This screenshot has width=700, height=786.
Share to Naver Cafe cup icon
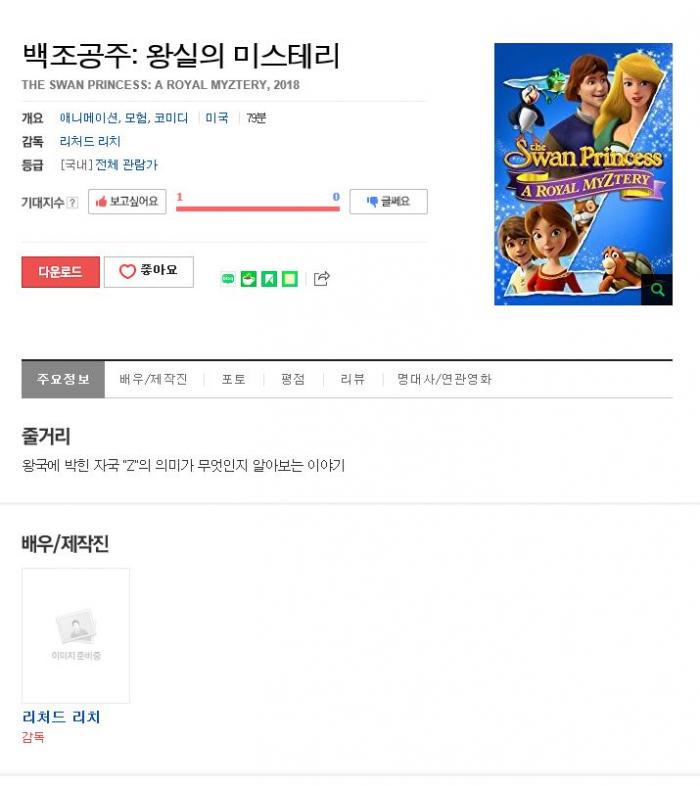coord(249,279)
